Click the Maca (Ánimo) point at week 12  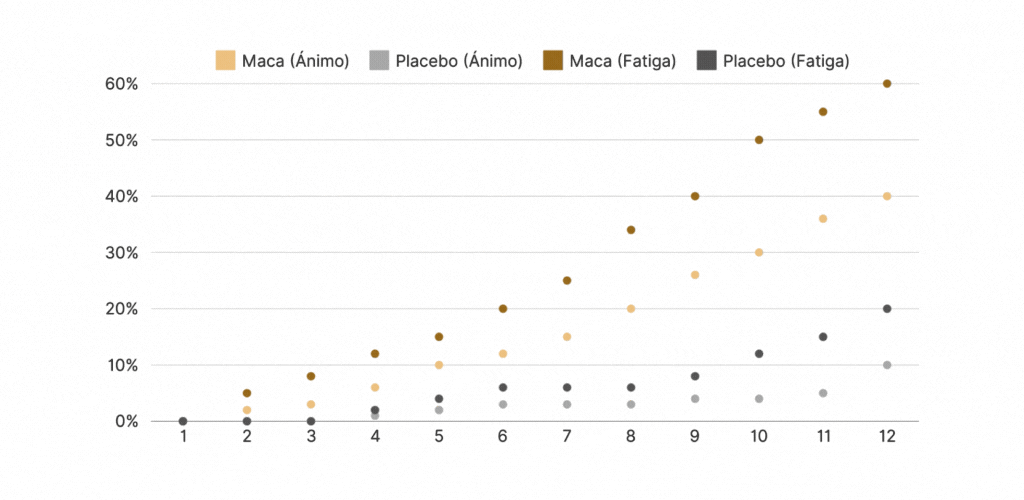tap(887, 196)
